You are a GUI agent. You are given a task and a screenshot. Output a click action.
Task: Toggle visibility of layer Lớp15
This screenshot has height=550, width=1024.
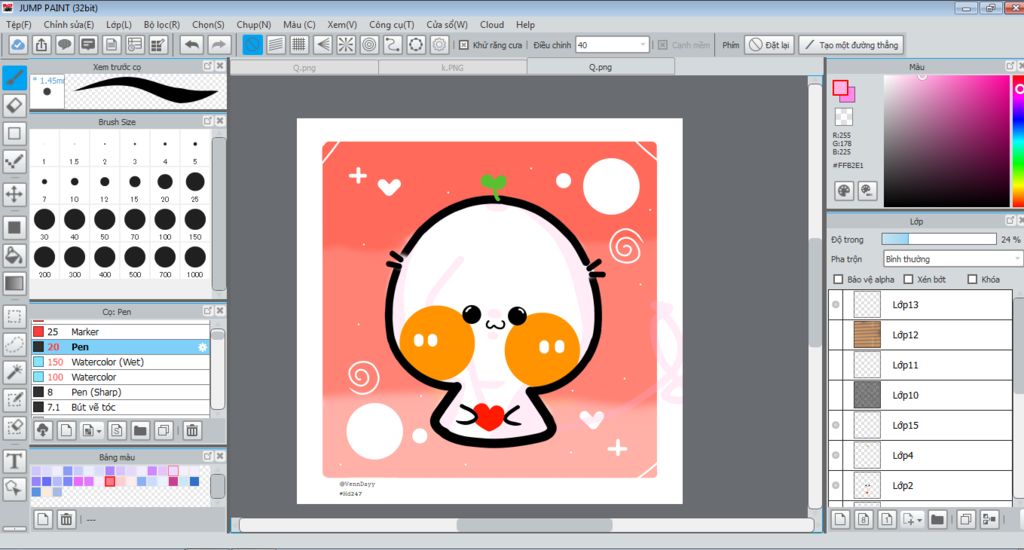pyautogui.click(x=836, y=425)
